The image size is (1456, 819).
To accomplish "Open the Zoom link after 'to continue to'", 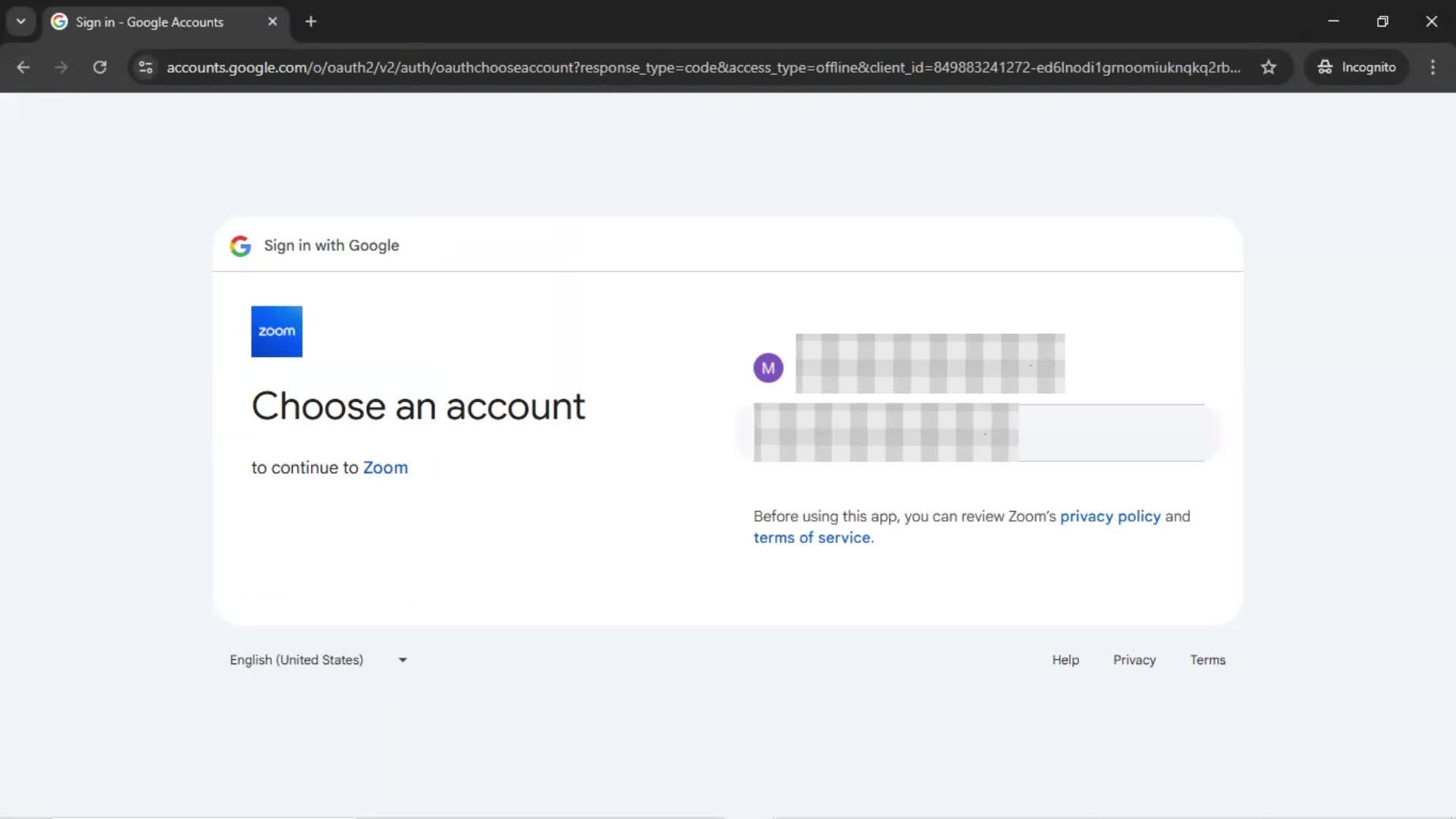I will coord(385,467).
